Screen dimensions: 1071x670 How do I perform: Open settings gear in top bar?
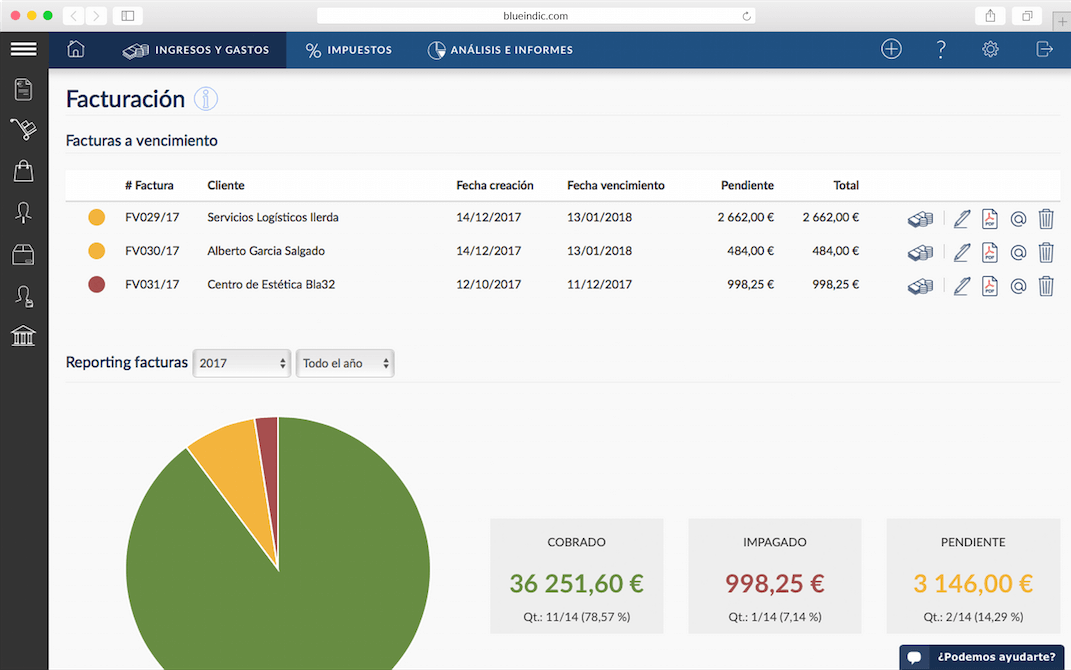pyautogui.click(x=990, y=49)
